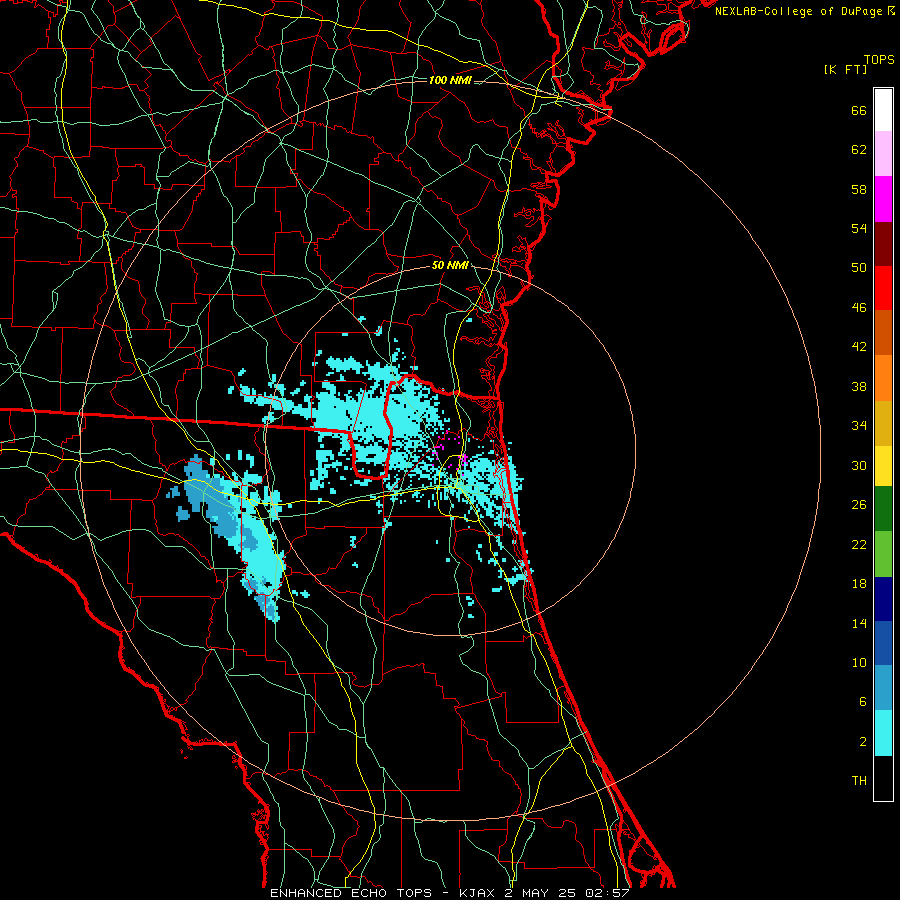The width and height of the screenshot is (900, 900).
Task: Click the yellow 30 kft legend swatch
Action: point(883,466)
